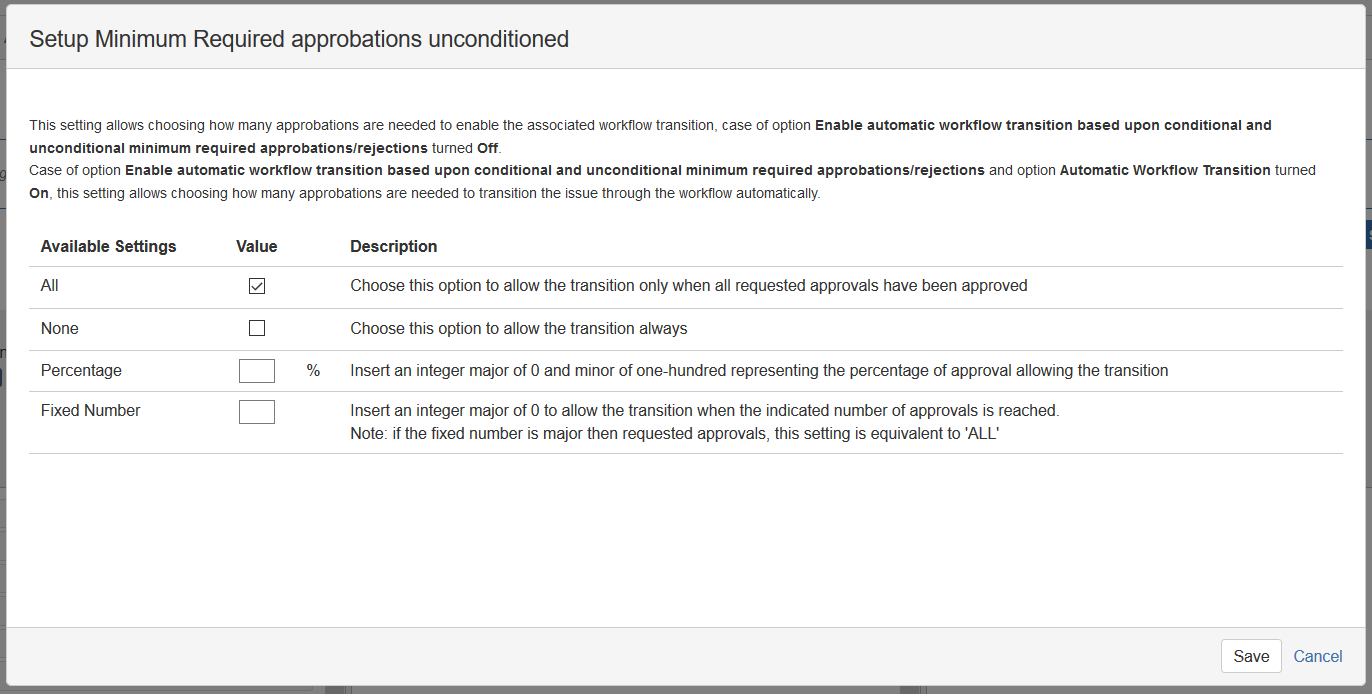The image size is (1372, 694).
Task: Click the 'None' setting label
Action: point(60,328)
